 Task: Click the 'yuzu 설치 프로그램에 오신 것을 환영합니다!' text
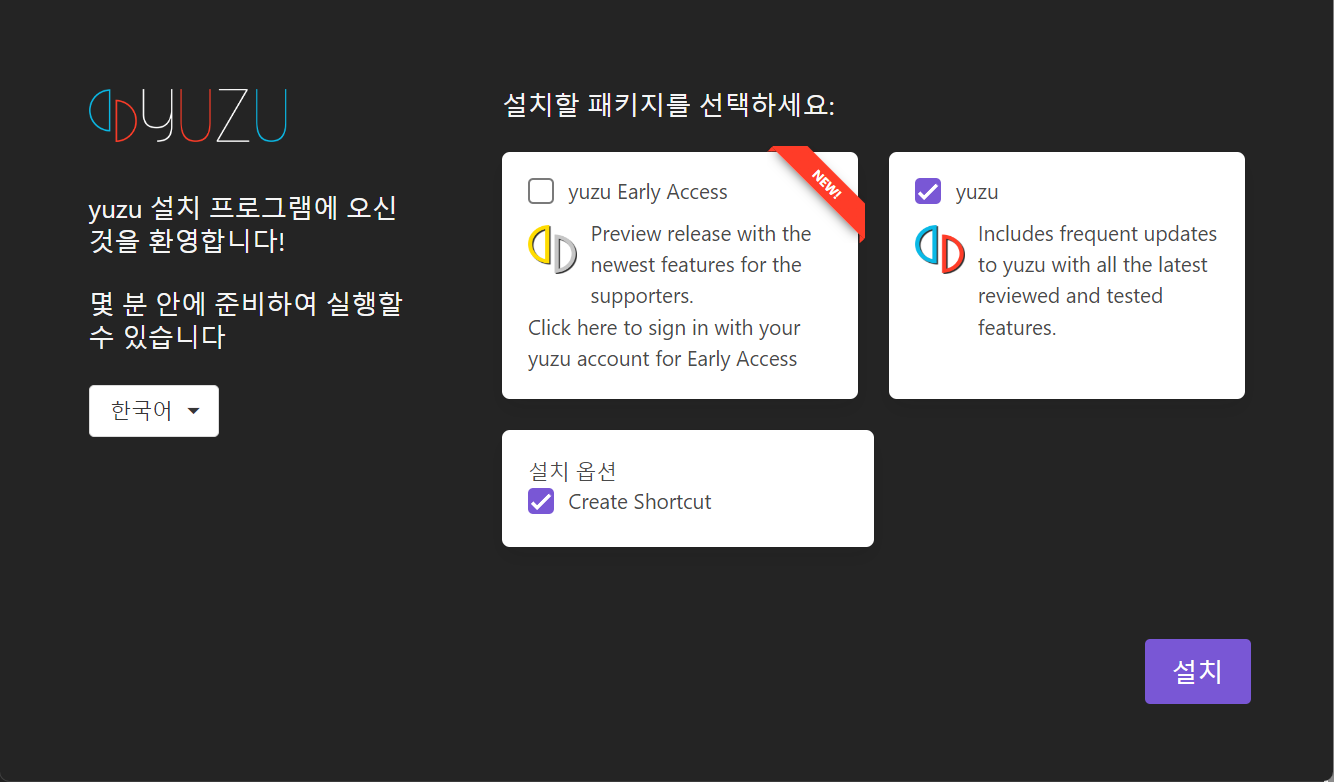tap(243, 224)
